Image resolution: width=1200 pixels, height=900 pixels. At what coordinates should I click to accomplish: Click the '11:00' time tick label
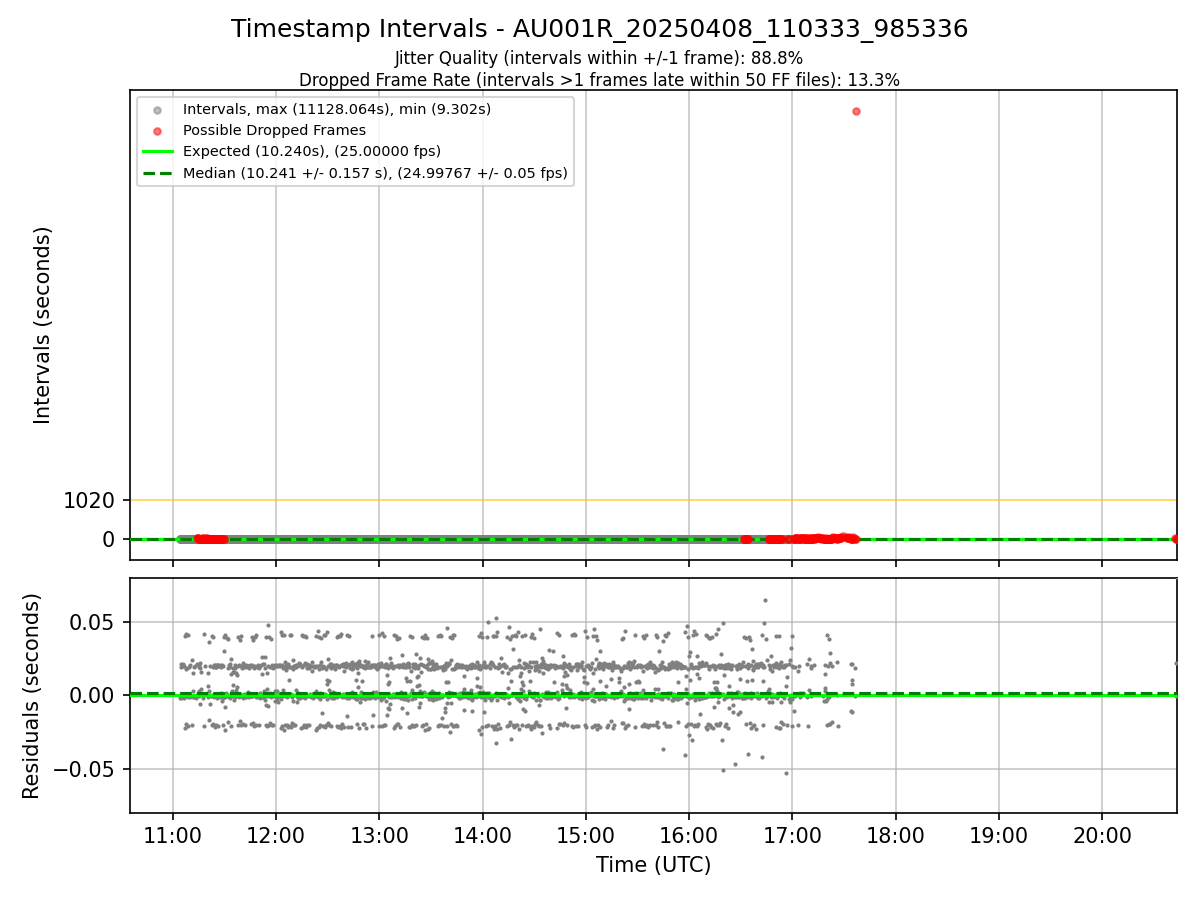(x=173, y=835)
